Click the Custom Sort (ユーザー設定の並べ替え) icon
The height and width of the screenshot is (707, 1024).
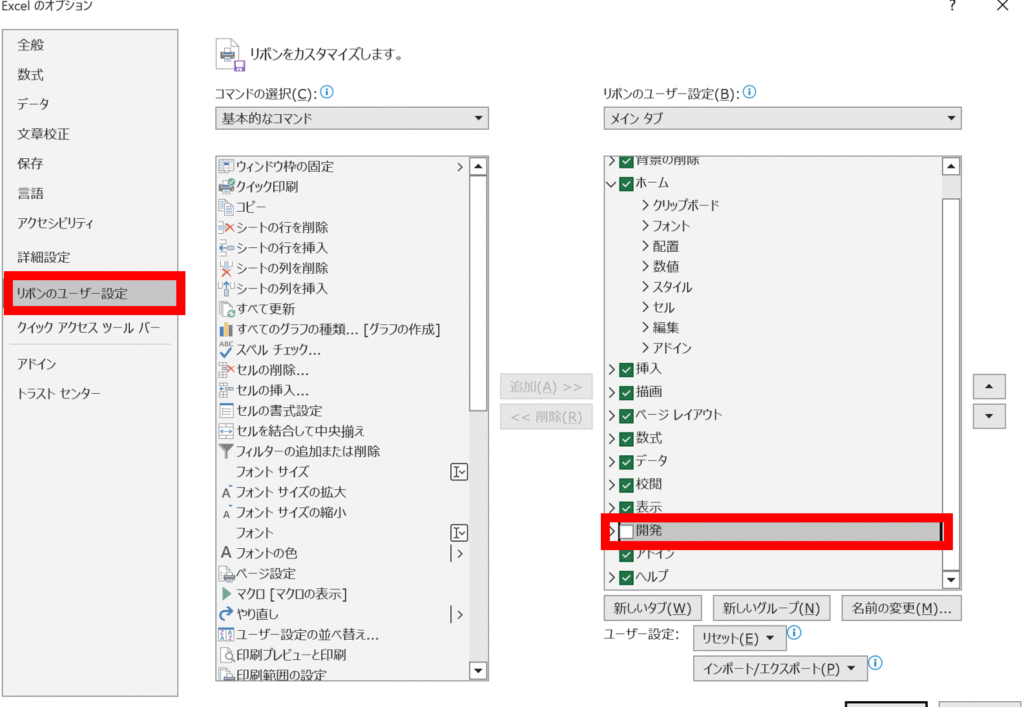coord(226,635)
